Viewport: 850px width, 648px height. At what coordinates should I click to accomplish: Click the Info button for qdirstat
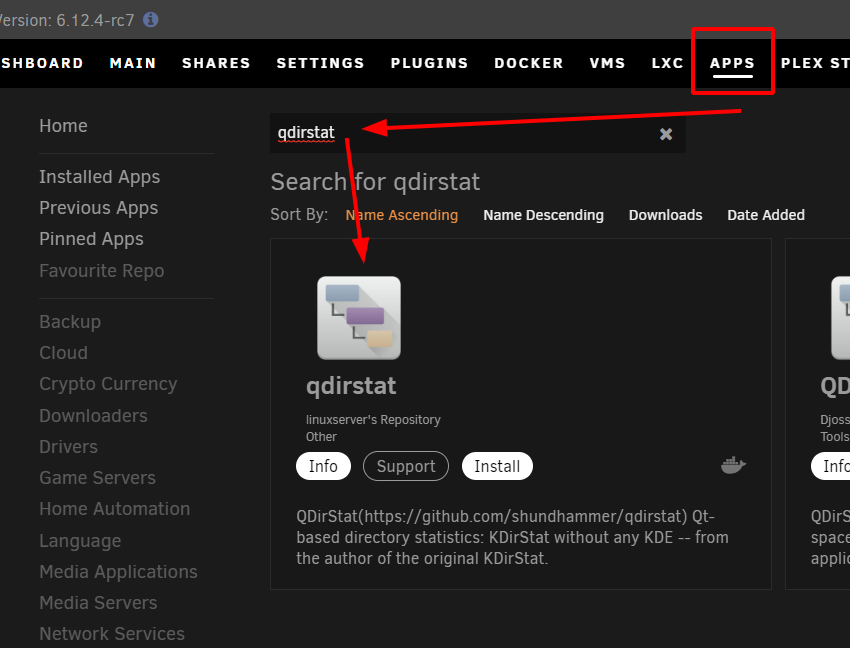pos(323,466)
